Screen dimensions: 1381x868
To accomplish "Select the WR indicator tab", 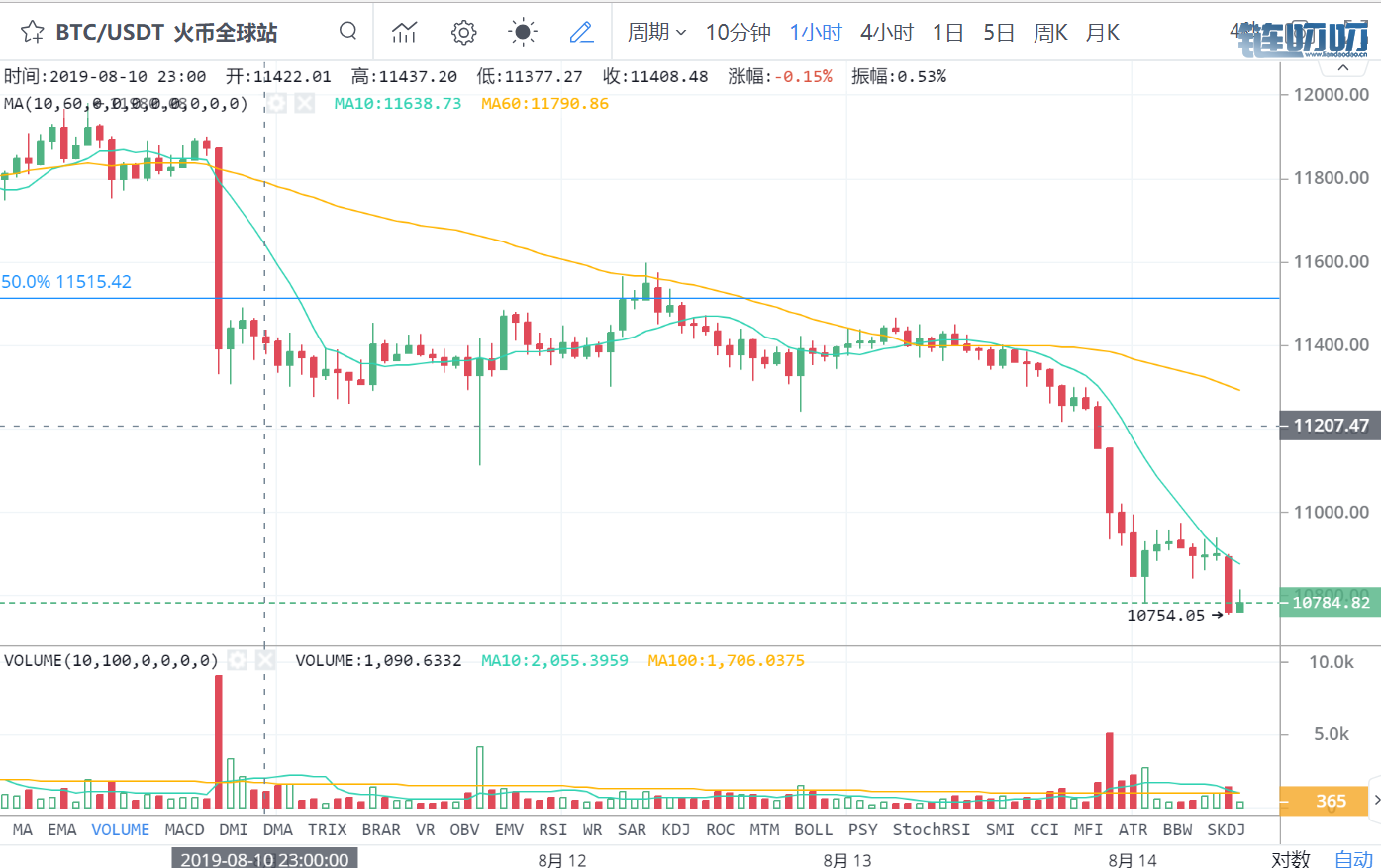I will 592,829.
